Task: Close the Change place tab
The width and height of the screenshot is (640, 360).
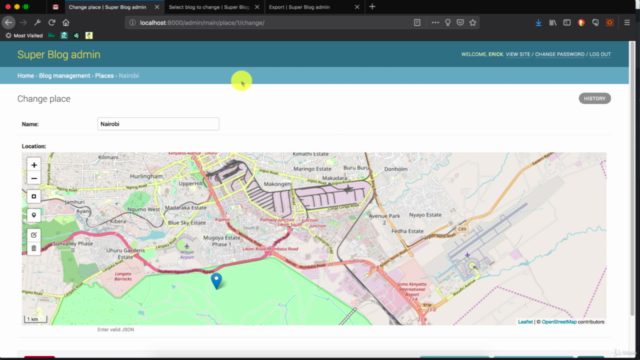Action: click(x=157, y=7)
